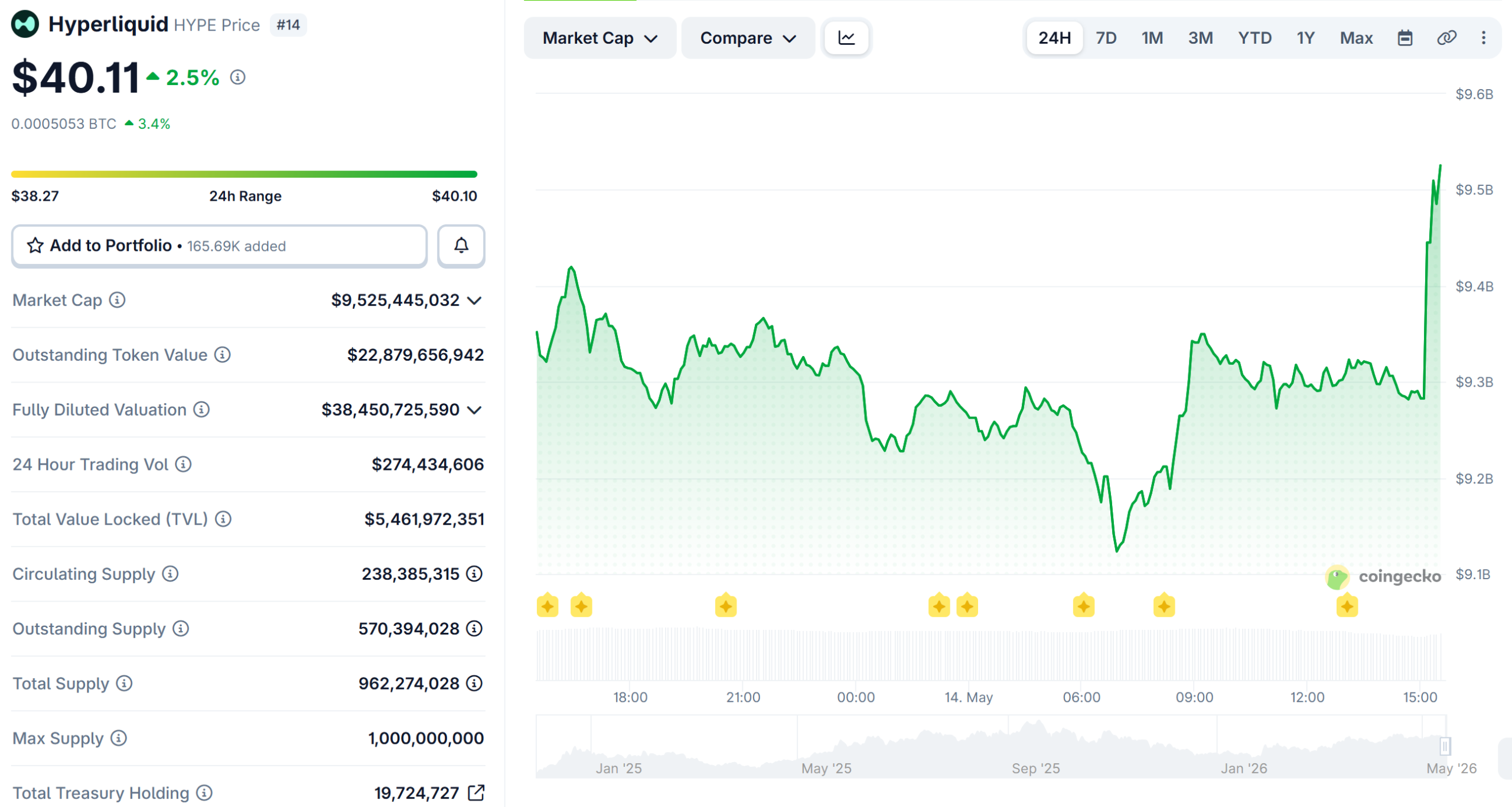Click first news marker under the chart

coord(548,606)
